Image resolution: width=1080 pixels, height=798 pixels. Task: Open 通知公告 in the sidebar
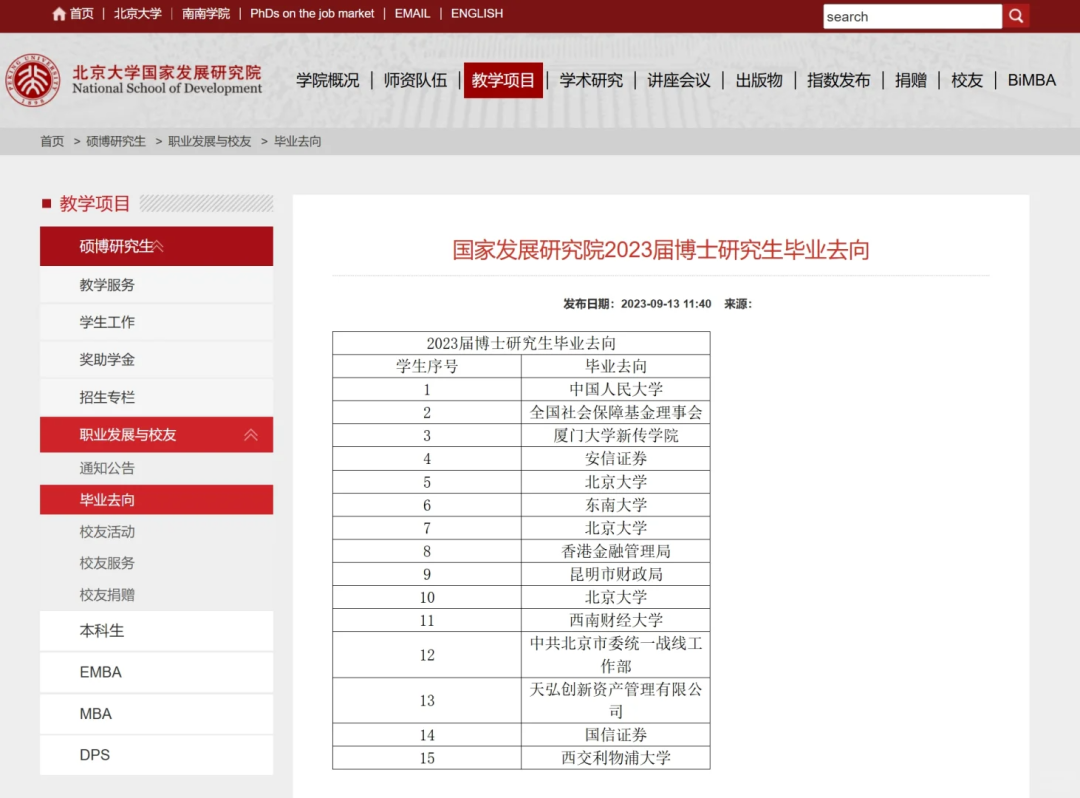point(107,468)
